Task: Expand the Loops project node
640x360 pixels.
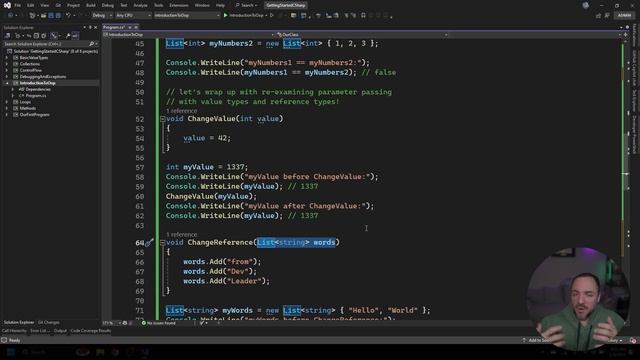Action: point(7,102)
